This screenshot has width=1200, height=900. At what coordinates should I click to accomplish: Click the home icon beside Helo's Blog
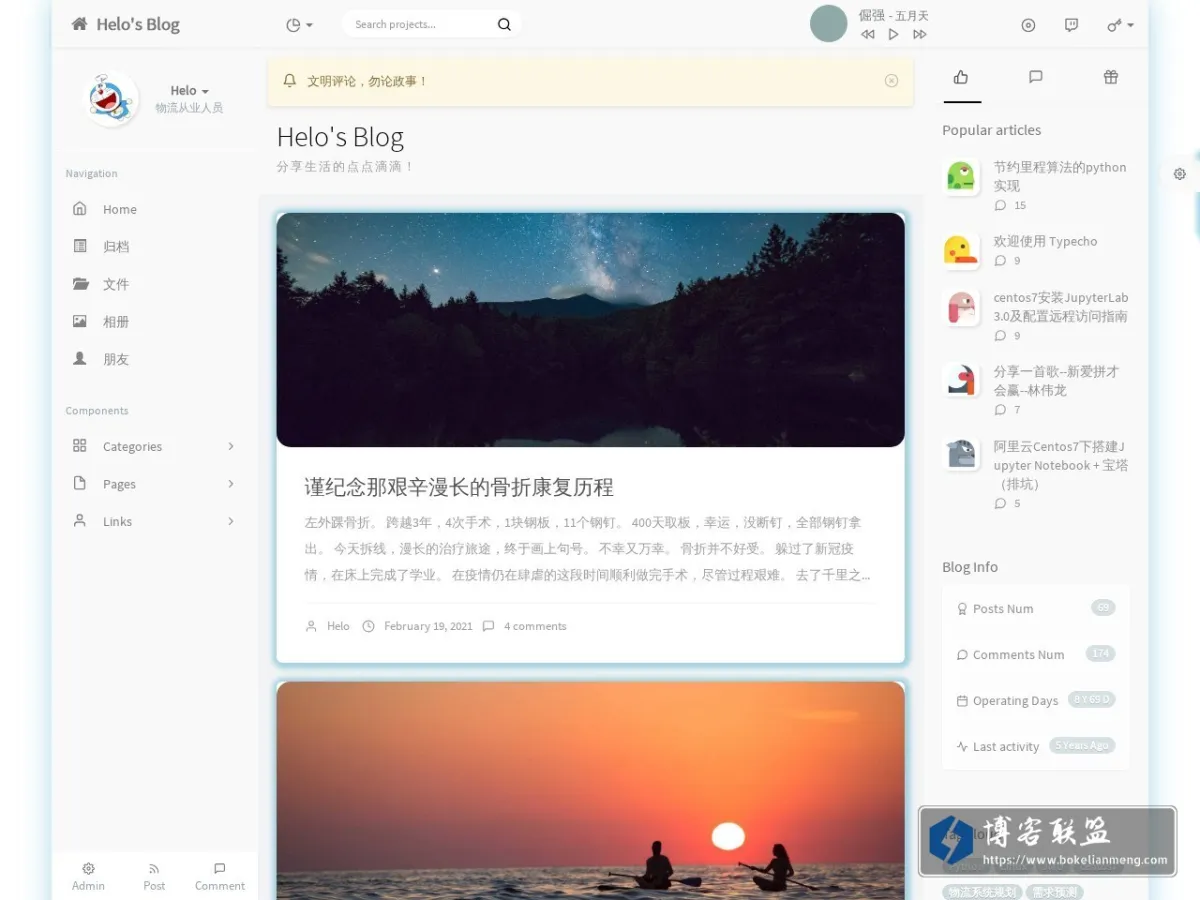(x=79, y=24)
